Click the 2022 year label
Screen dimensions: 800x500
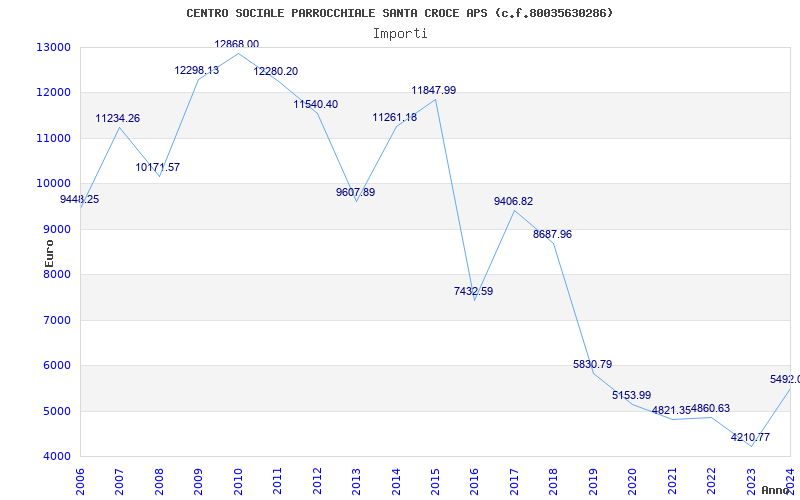click(x=711, y=481)
